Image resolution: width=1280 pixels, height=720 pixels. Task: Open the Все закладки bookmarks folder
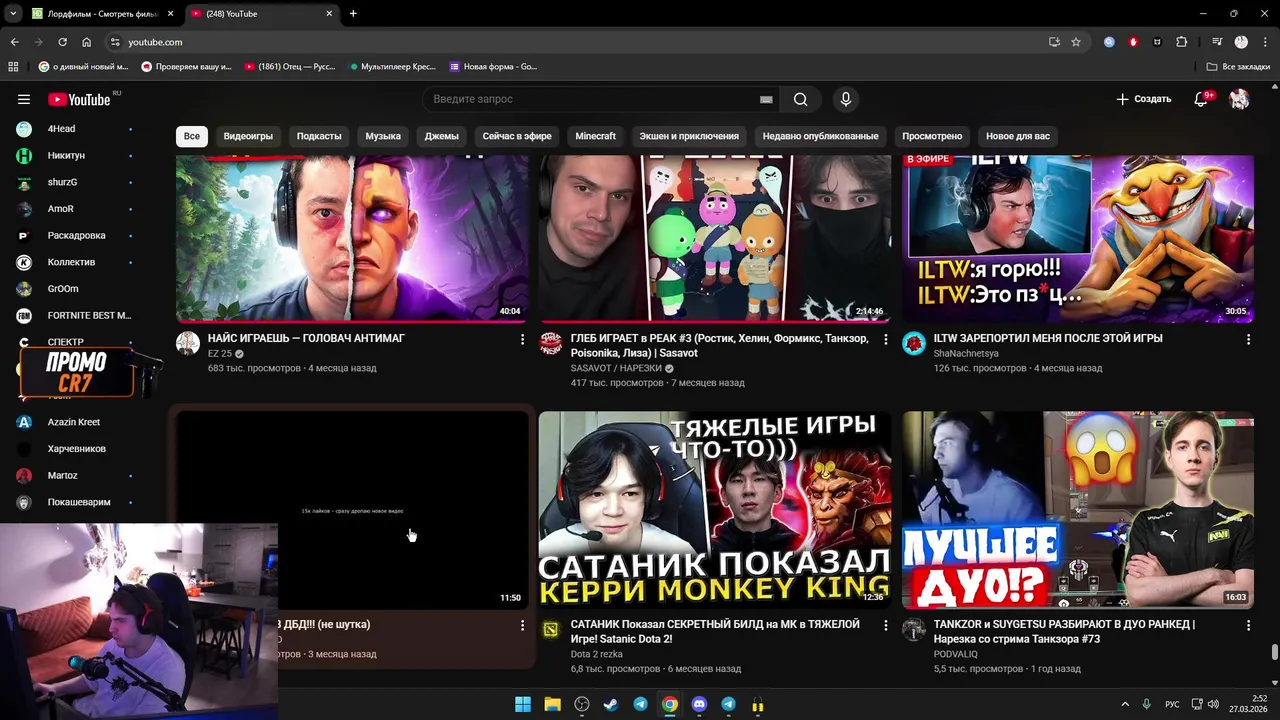1238,67
